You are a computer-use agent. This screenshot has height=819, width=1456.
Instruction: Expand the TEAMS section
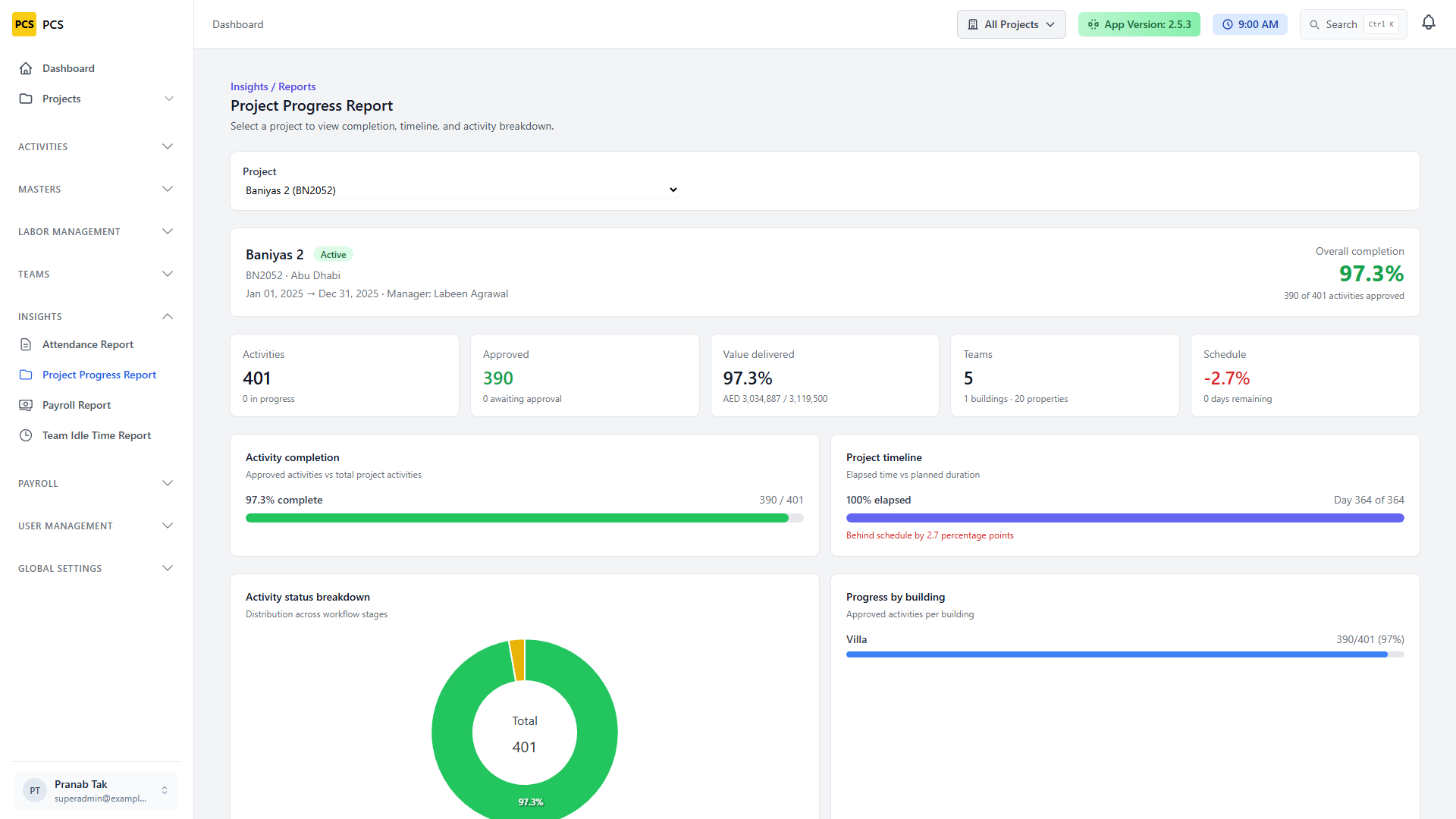96,274
